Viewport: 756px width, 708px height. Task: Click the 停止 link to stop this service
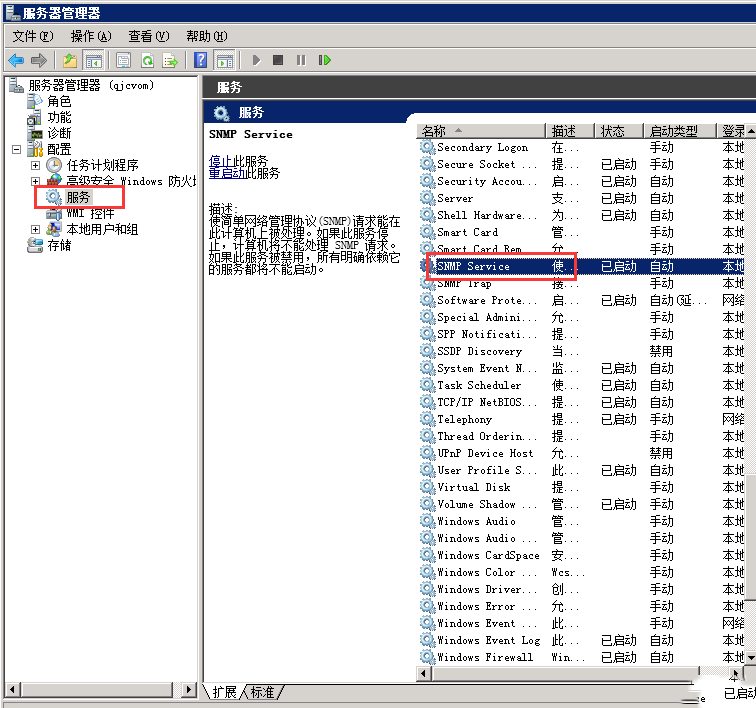pyautogui.click(x=220, y=161)
